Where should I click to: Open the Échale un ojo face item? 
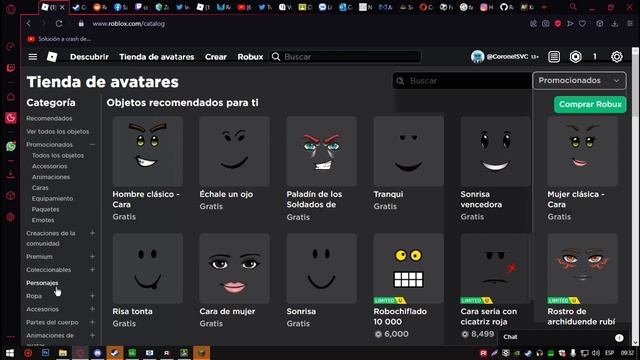pyautogui.click(x=234, y=163)
